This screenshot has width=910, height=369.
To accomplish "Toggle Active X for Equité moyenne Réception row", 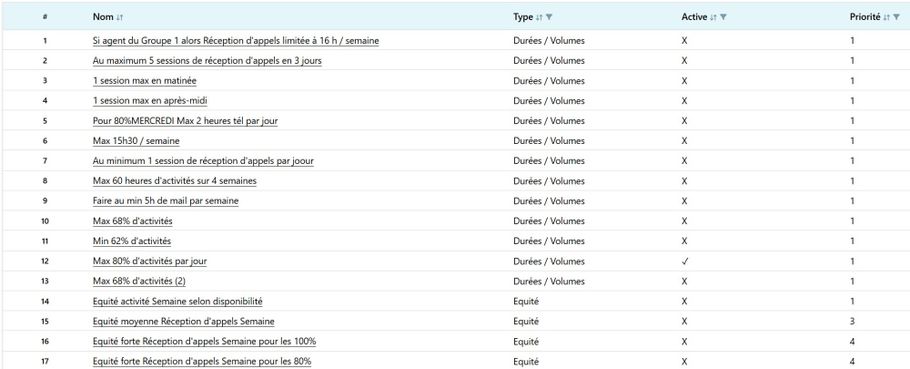I will 684,321.
